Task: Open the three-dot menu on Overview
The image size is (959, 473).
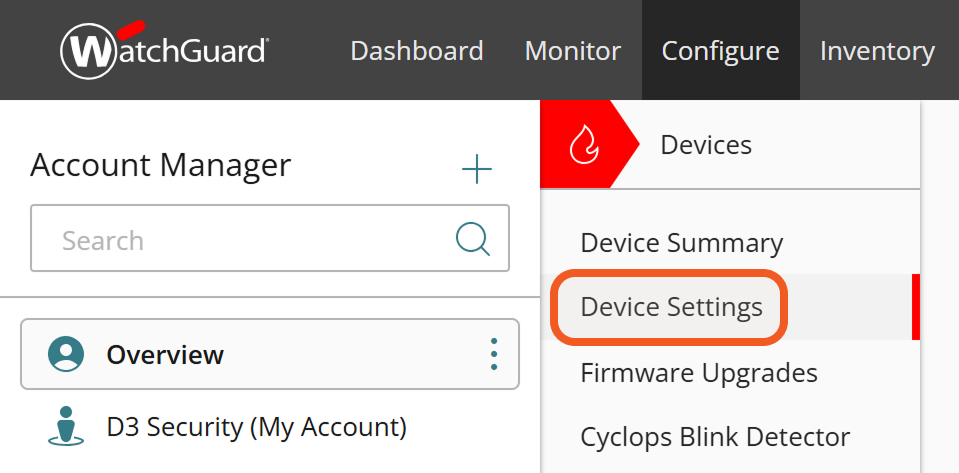Action: click(x=493, y=354)
